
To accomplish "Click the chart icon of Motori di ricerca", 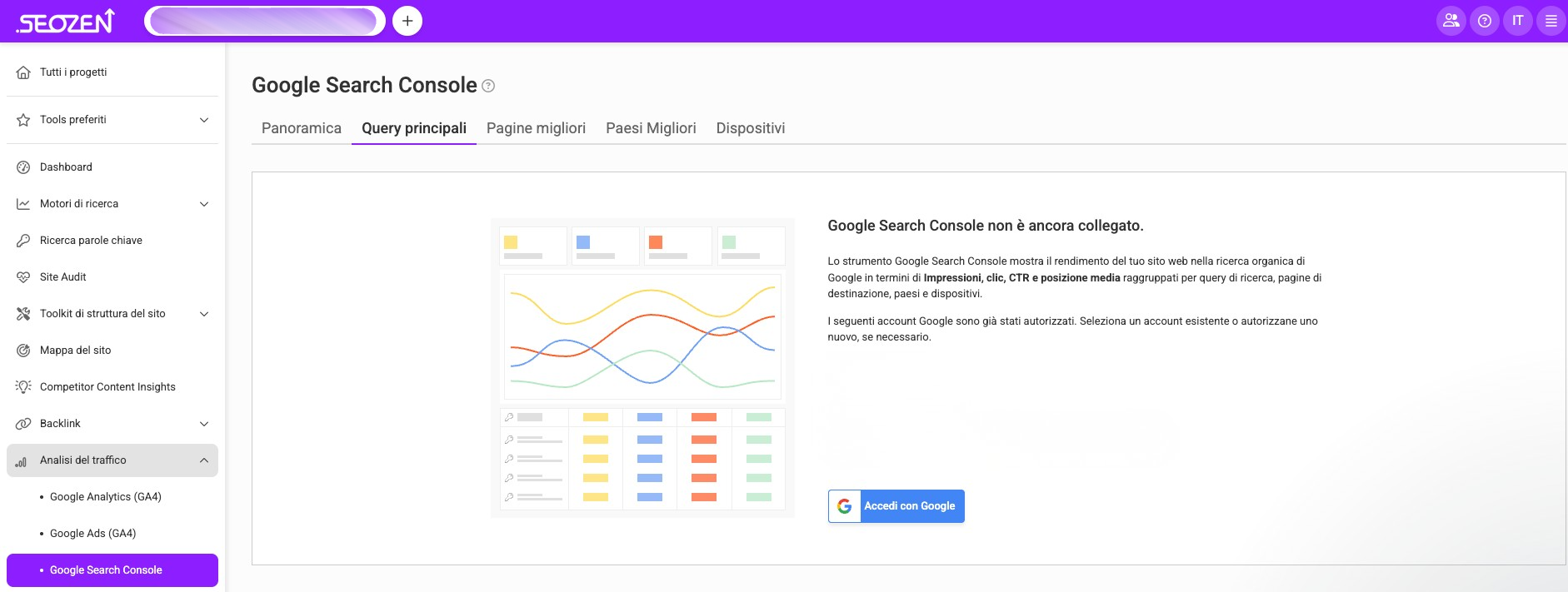I will click(x=23, y=204).
